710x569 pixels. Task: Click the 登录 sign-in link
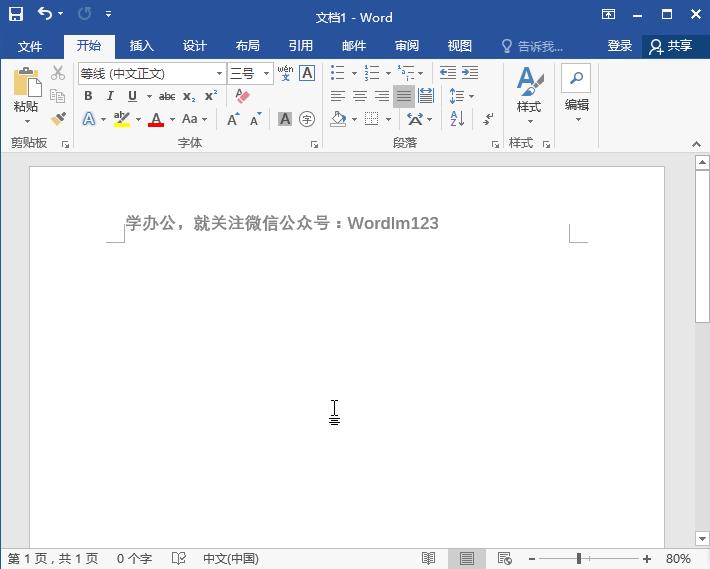tap(619, 46)
